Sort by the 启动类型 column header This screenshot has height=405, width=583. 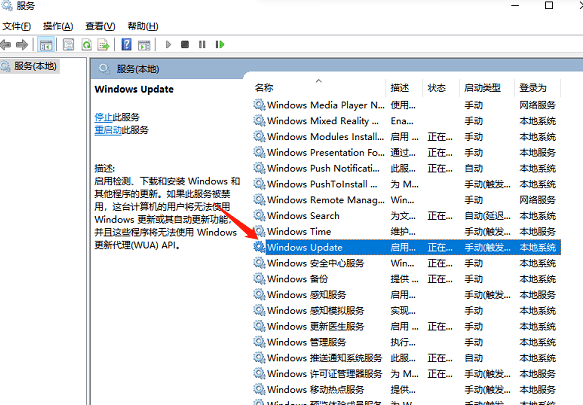point(482,88)
